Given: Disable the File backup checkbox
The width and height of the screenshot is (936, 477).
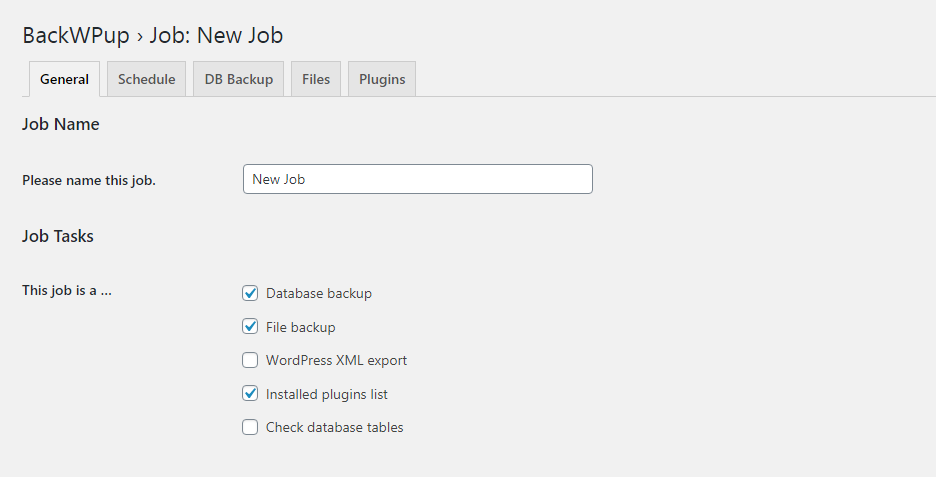Looking at the screenshot, I should [250, 327].
